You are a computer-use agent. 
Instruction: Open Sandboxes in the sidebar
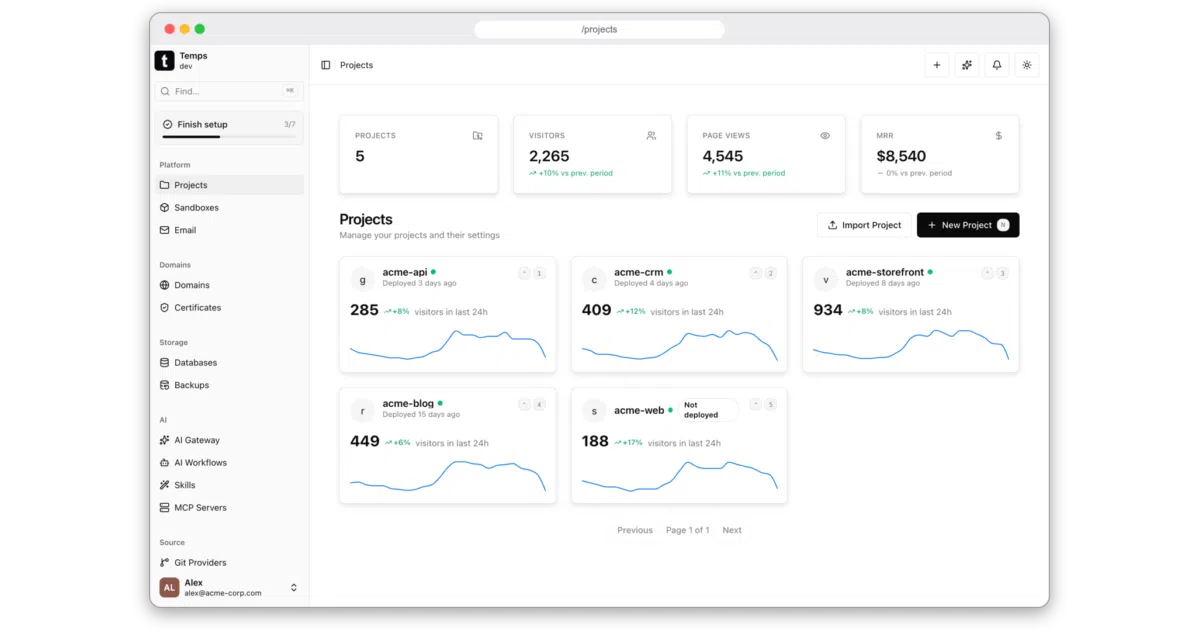click(230, 208)
